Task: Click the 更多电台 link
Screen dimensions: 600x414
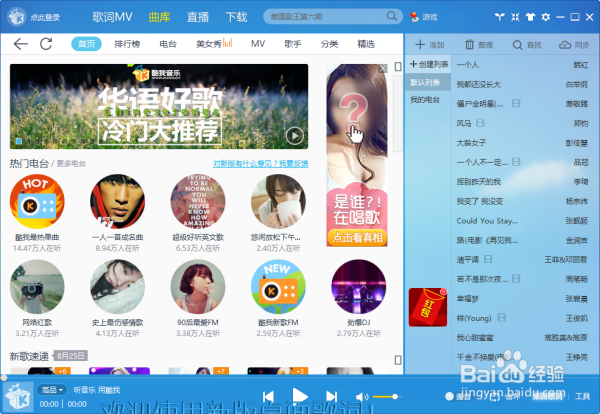Action: coord(72,164)
